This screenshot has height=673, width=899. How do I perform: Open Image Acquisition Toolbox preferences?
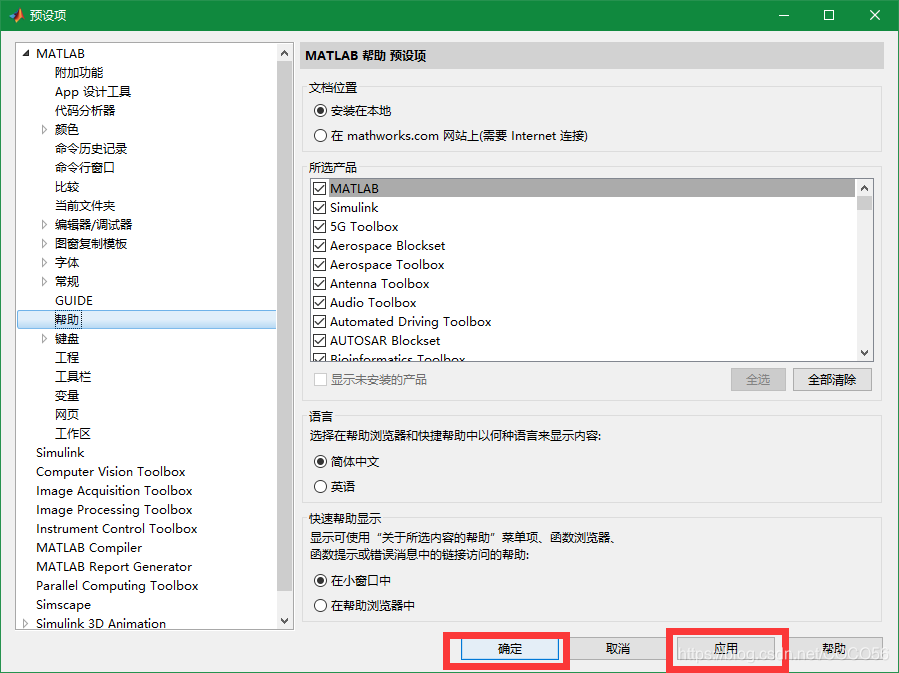click(x=114, y=491)
